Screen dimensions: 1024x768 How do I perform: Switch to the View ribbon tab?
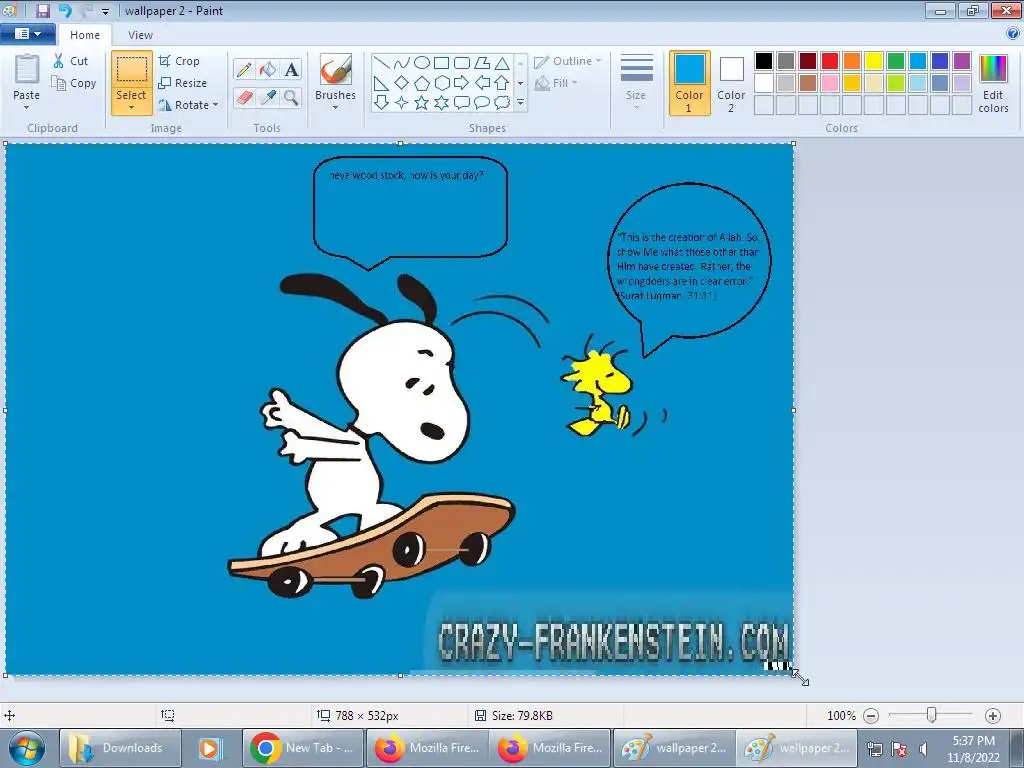(x=140, y=35)
